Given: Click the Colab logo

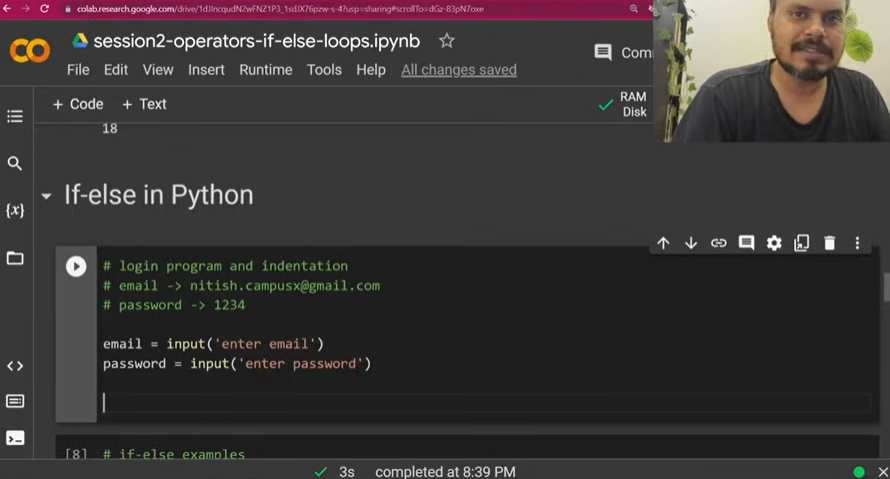Looking at the screenshot, I should point(30,51).
